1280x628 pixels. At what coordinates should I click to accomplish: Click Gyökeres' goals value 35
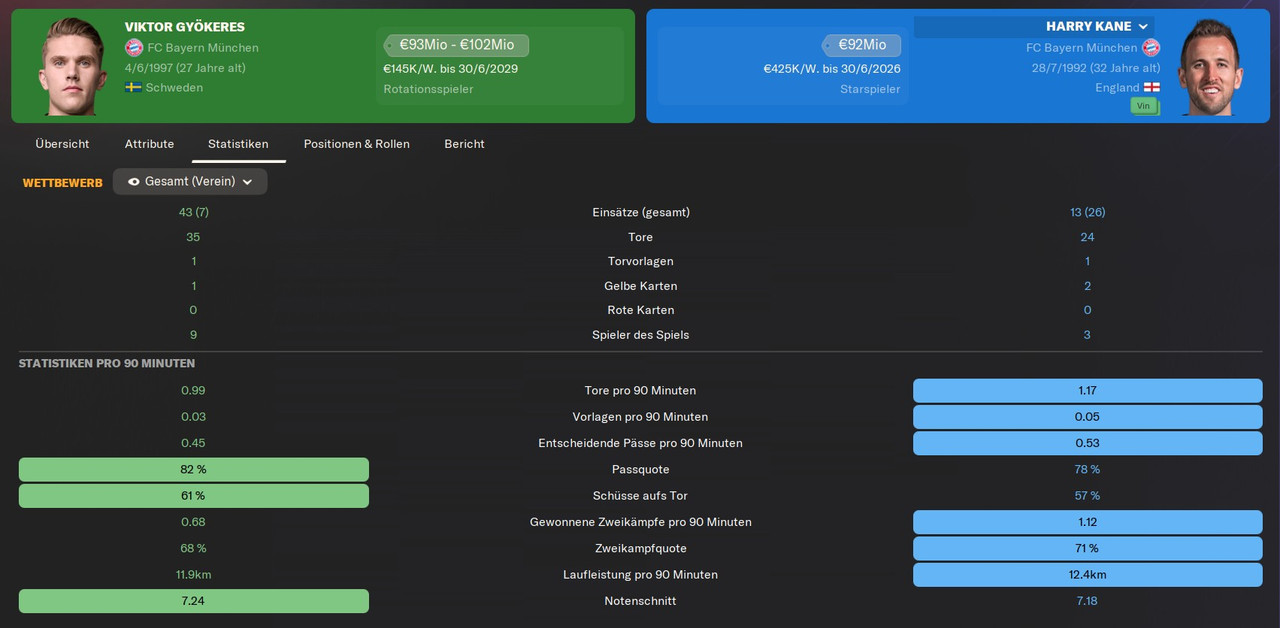[194, 237]
